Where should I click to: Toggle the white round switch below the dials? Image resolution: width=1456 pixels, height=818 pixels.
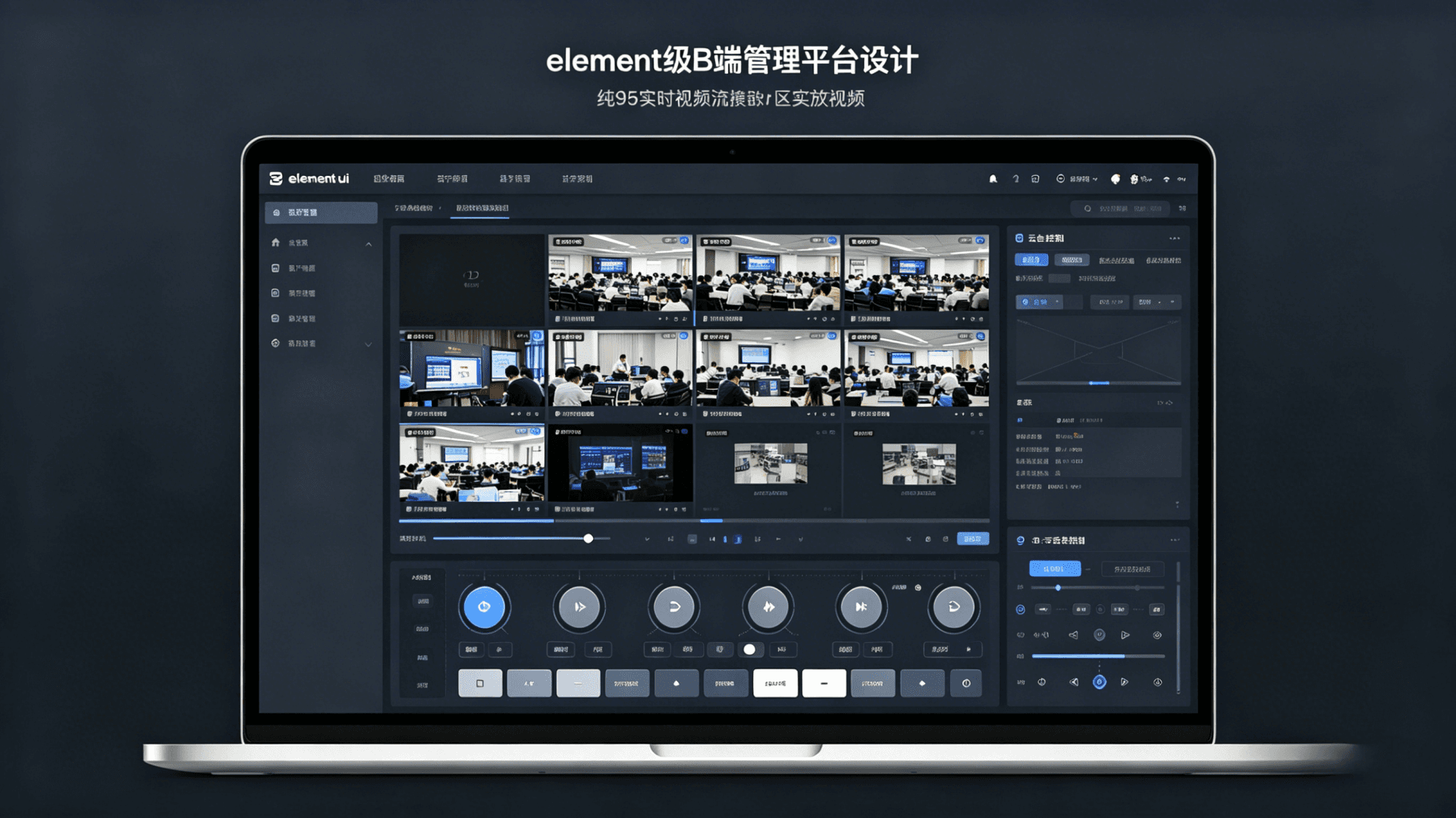pyautogui.click(x=749, y=649)
